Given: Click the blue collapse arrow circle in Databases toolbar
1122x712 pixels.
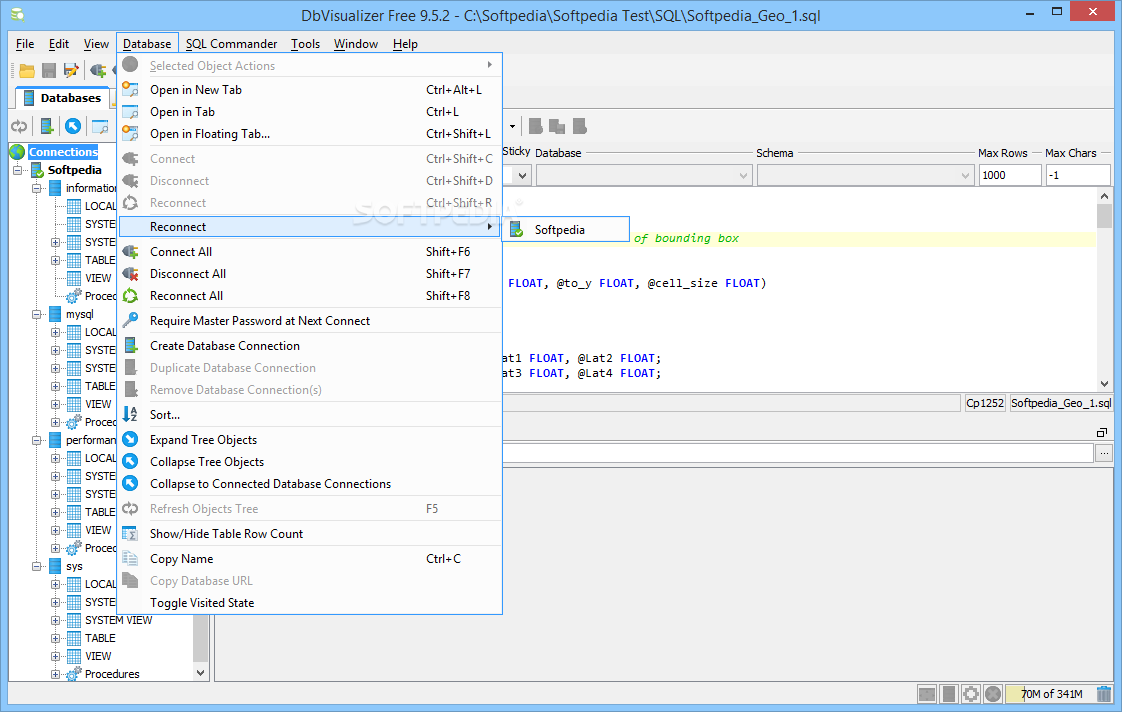Looking at the screenshot, I should pyautogui.click(x=73, y=127).
